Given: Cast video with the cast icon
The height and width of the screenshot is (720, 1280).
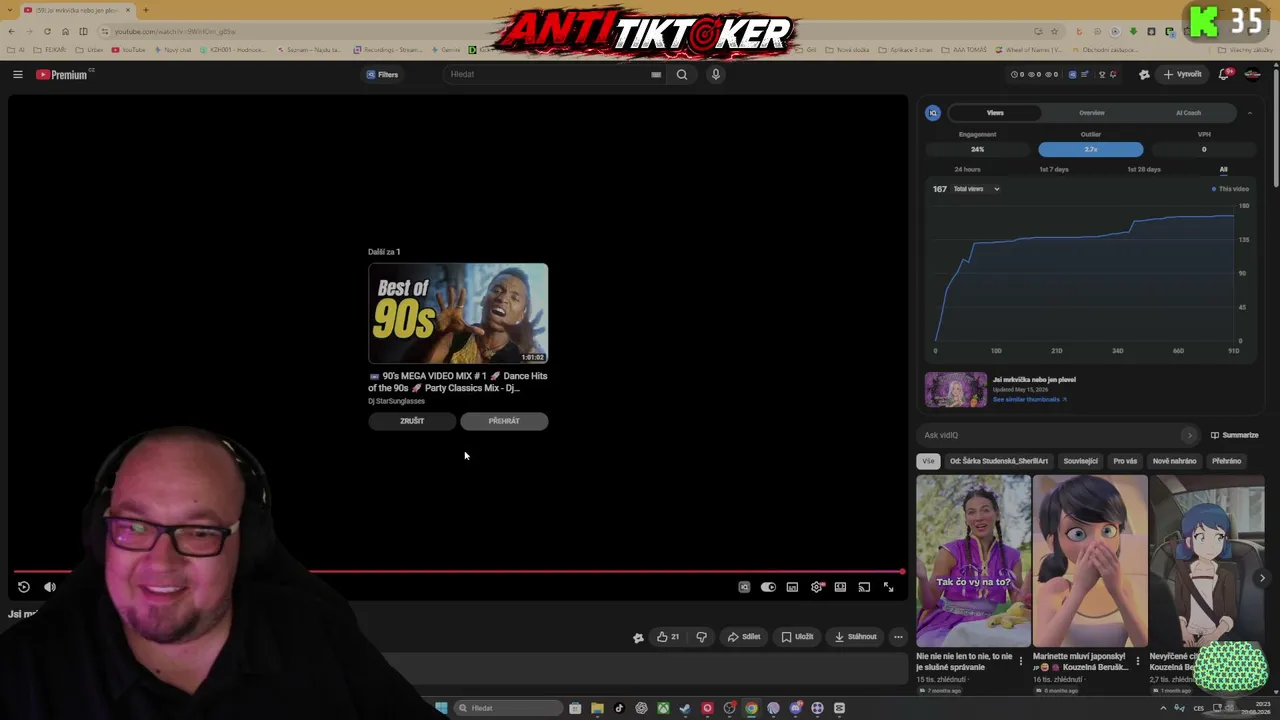Looking at the screenshot, I should [x=864, y=587].
